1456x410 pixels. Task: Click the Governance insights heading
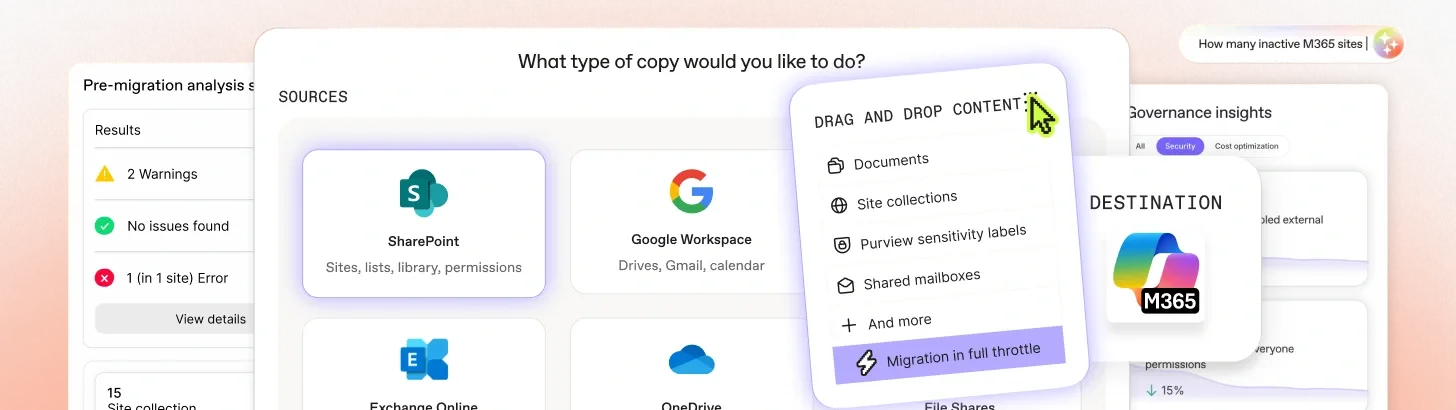pyautogui.click(x=1200, y=113)
